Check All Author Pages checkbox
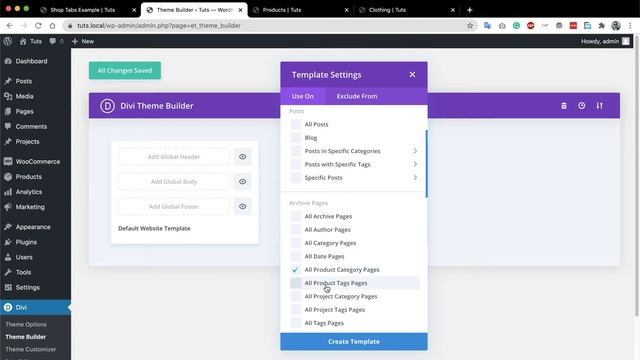640x360 pixels. 296,230
